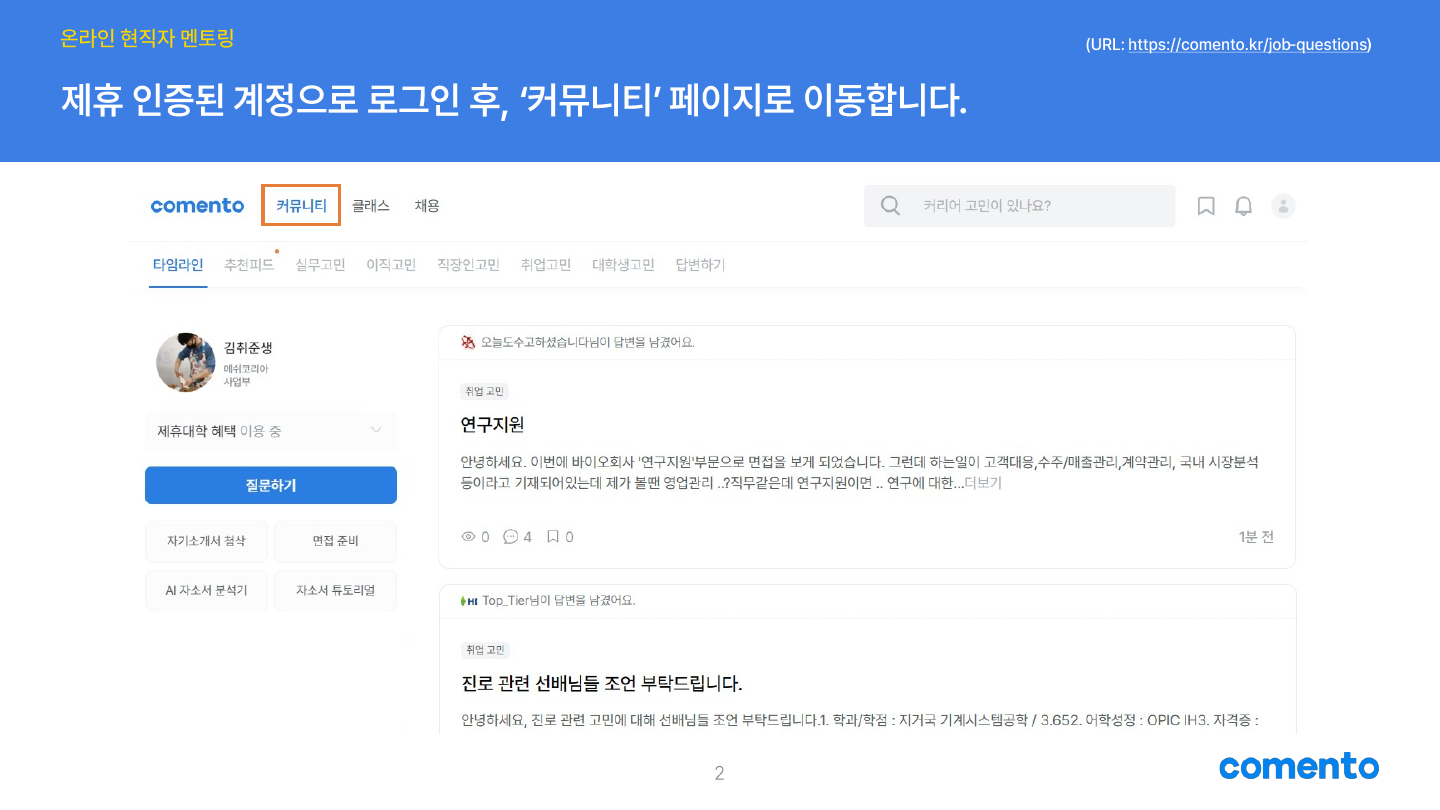
Task: Click view count eye icon on 연구지원 post
Action: pos(468,537)
